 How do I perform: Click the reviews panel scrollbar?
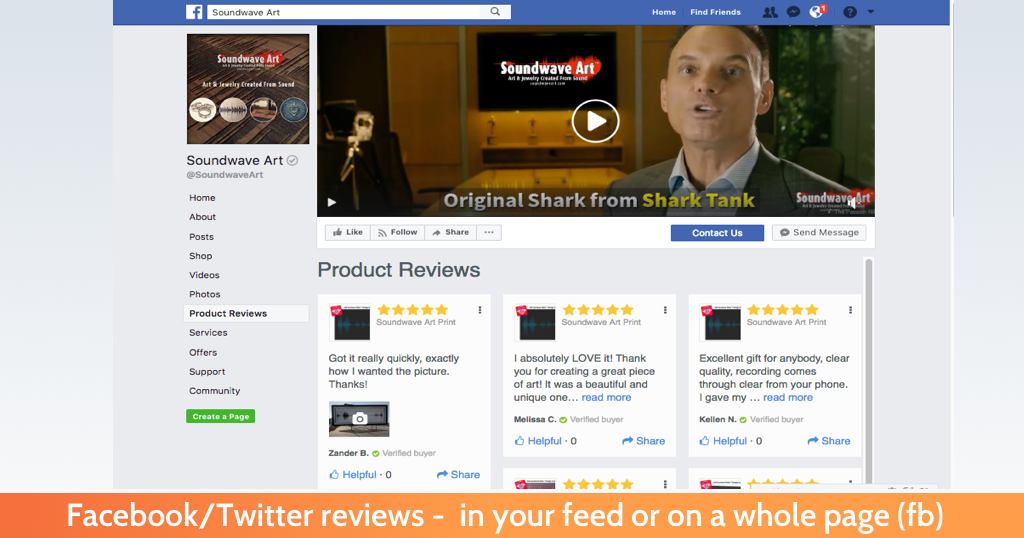[x=869, y=372]
